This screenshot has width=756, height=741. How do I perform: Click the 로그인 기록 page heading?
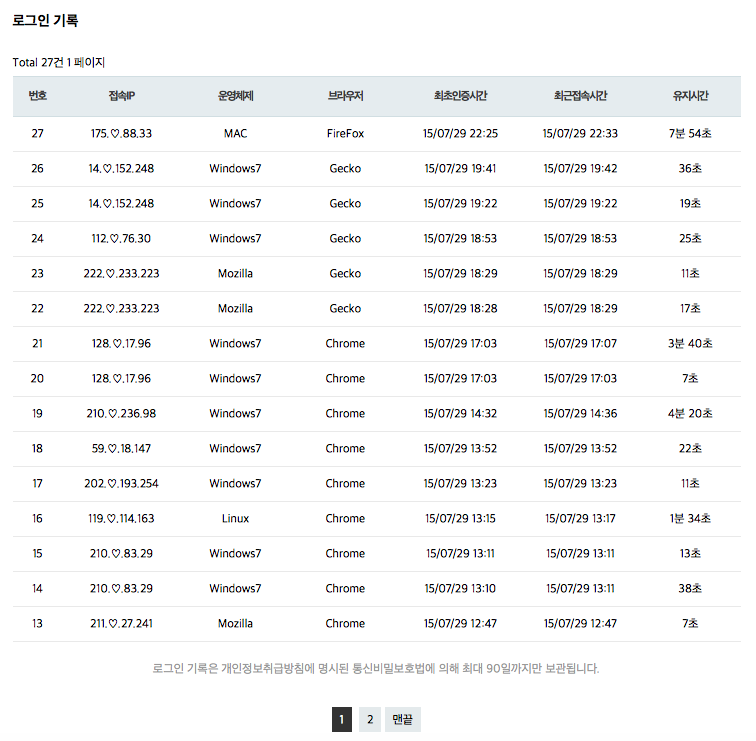click(x=45, y=20)
